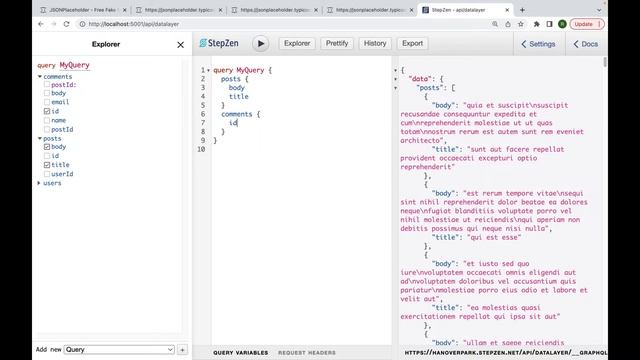
Task: Uncheck the posts body checkbox
Action: [47, 147]
